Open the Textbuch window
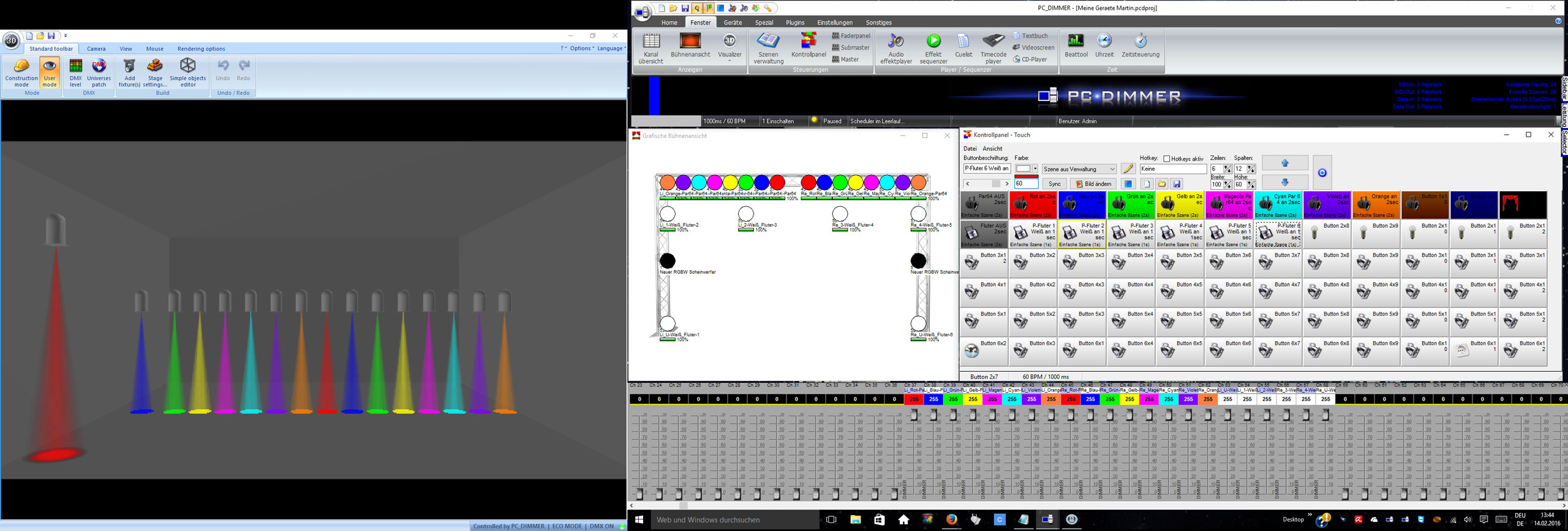Screen dimensions: 1568x531 1030,36
